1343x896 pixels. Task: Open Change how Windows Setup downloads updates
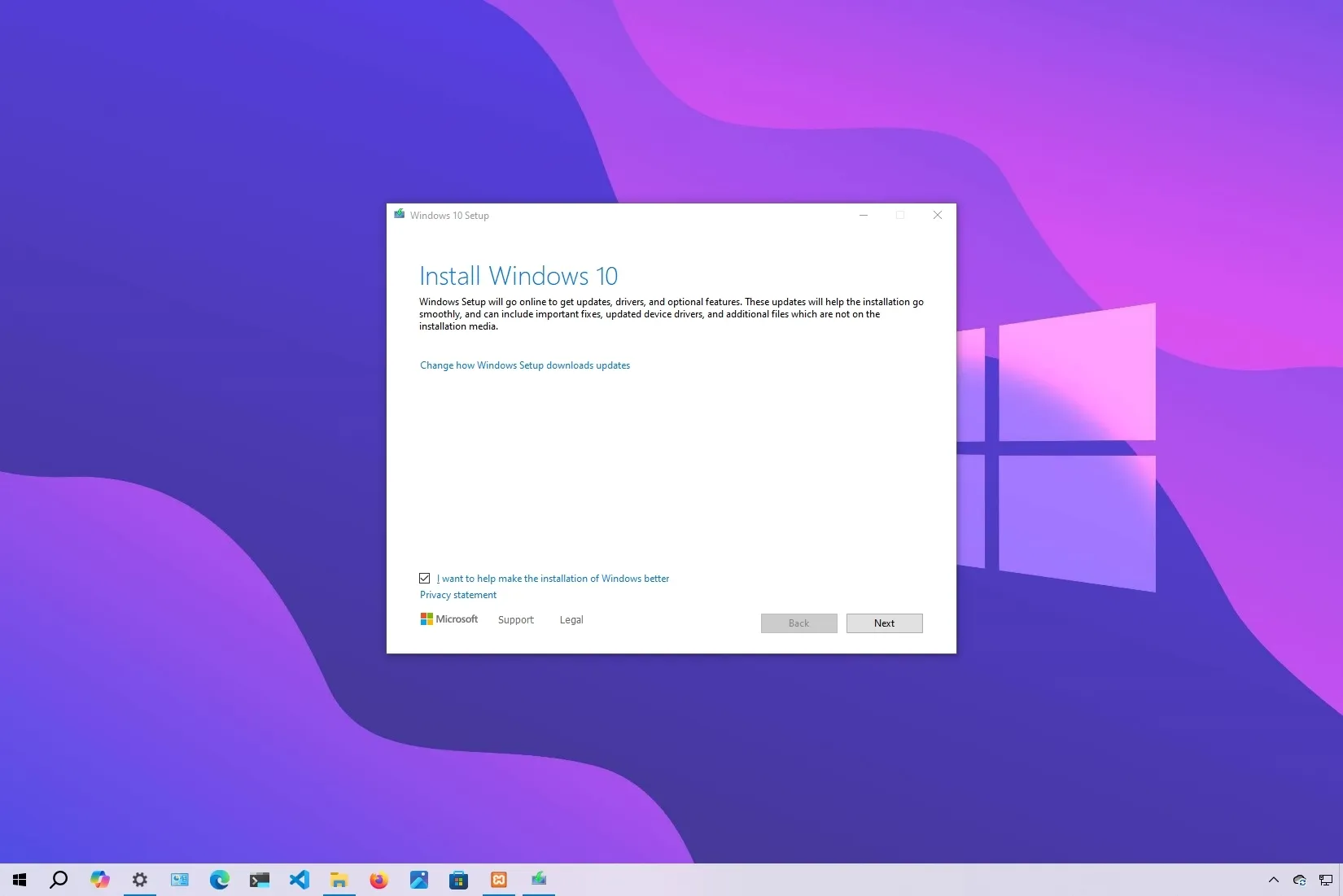[525, 365]
